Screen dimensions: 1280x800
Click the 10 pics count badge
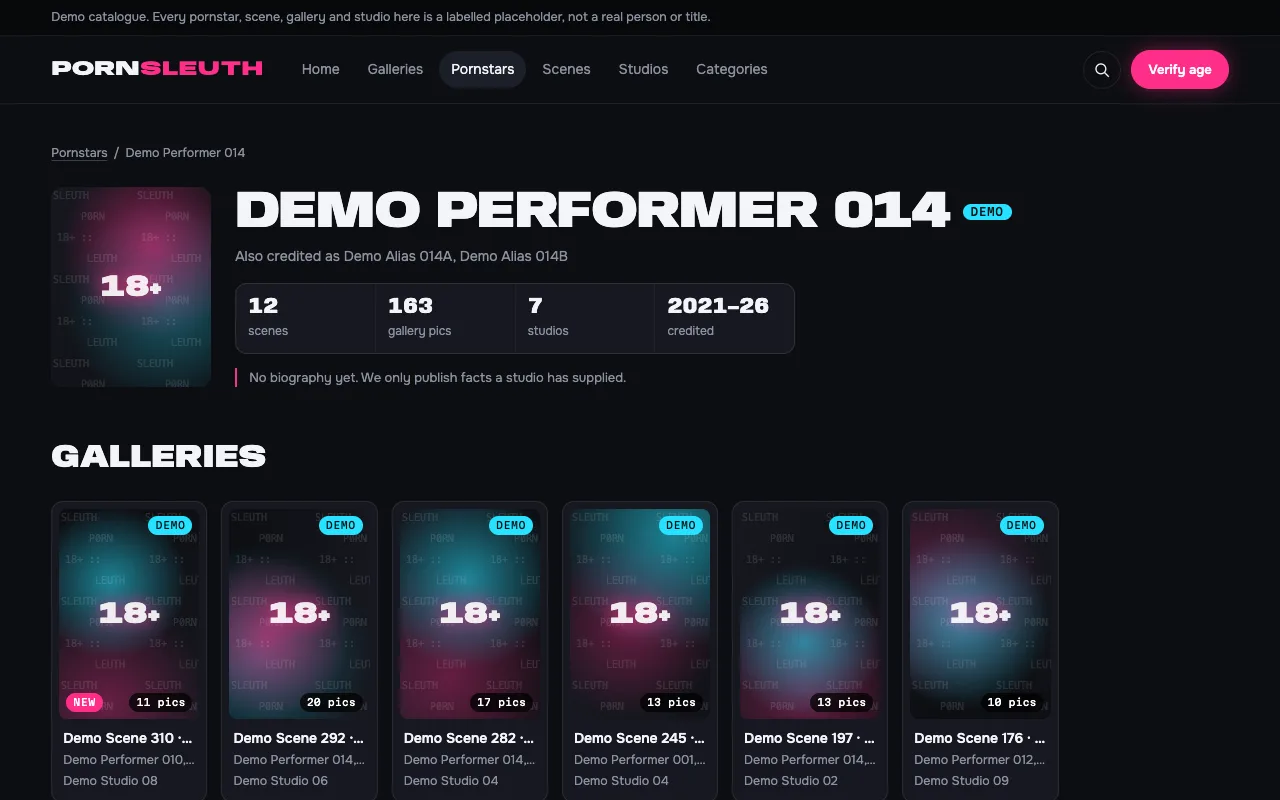[x=1011, y=702]
